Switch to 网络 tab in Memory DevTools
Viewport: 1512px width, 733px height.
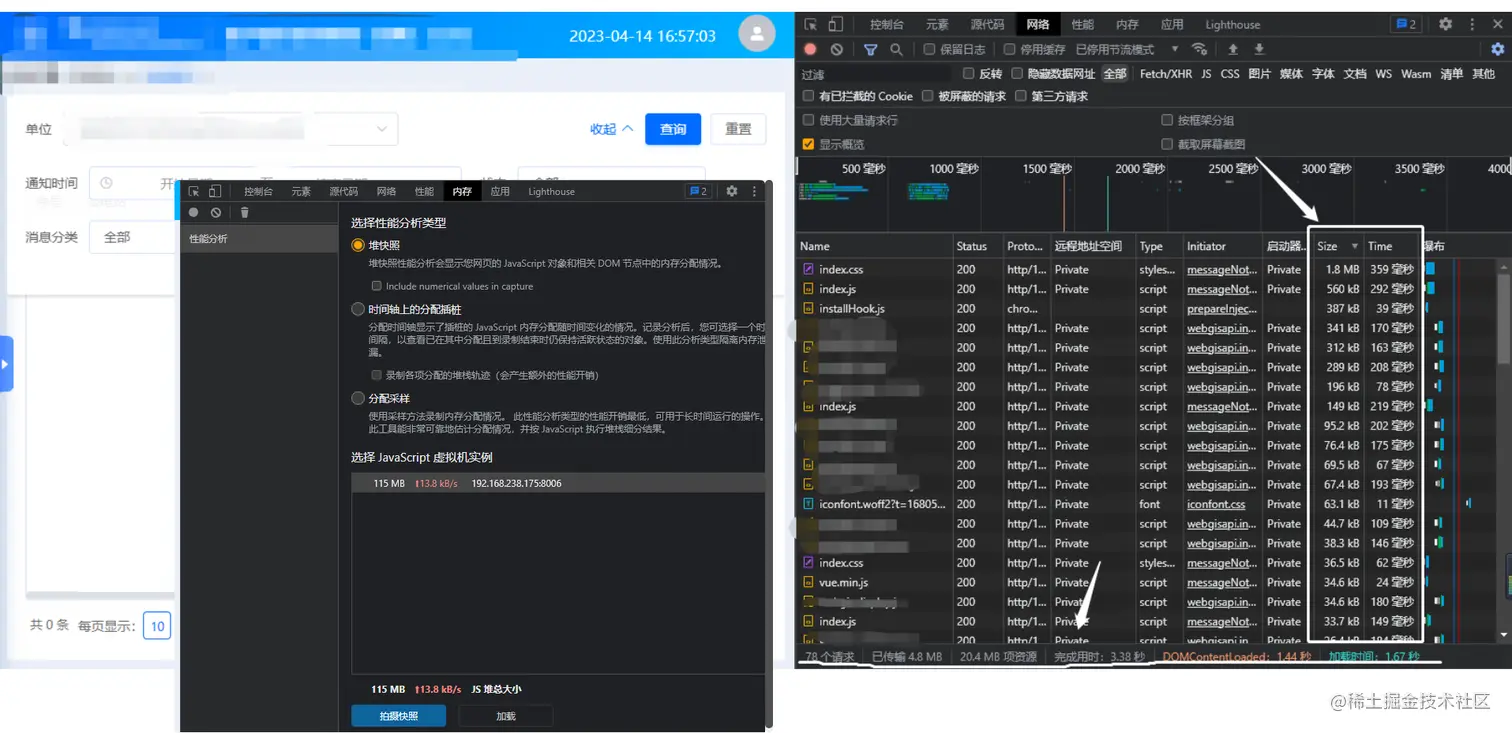386,191
